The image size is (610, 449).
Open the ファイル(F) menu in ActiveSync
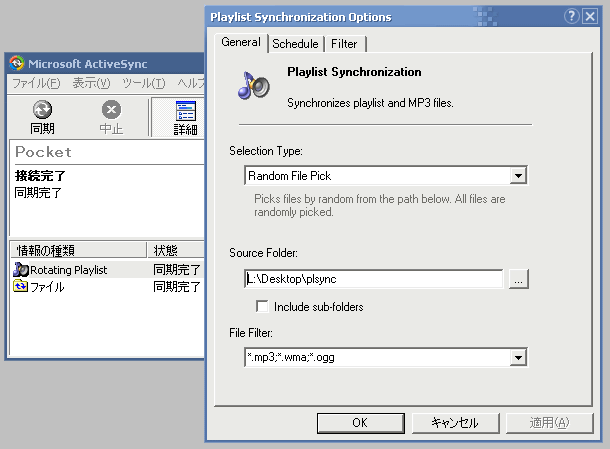[x=36, y=83]
